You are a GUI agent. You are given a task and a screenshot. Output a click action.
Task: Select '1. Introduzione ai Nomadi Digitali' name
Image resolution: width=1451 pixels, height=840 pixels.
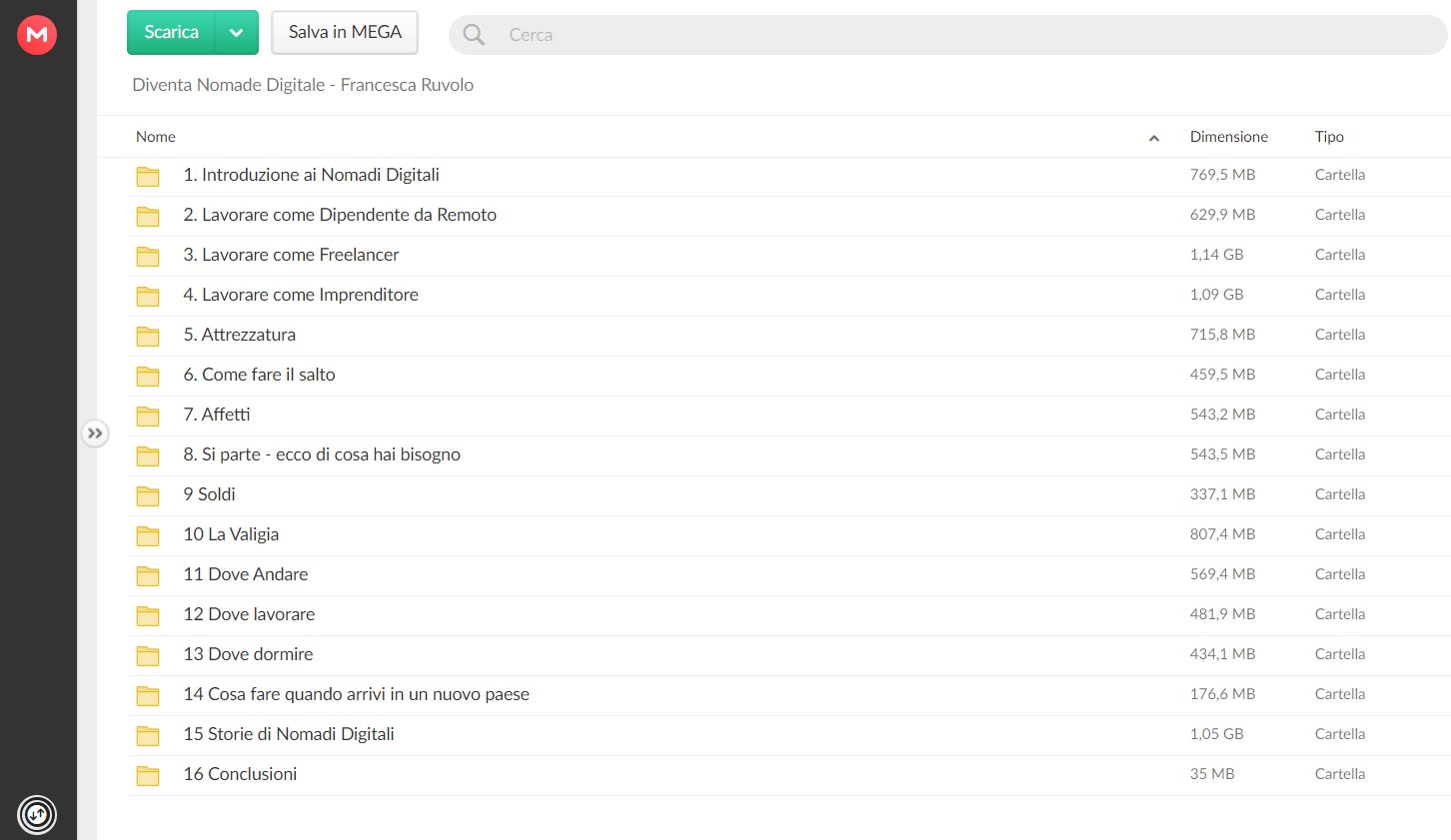(311, 175)
